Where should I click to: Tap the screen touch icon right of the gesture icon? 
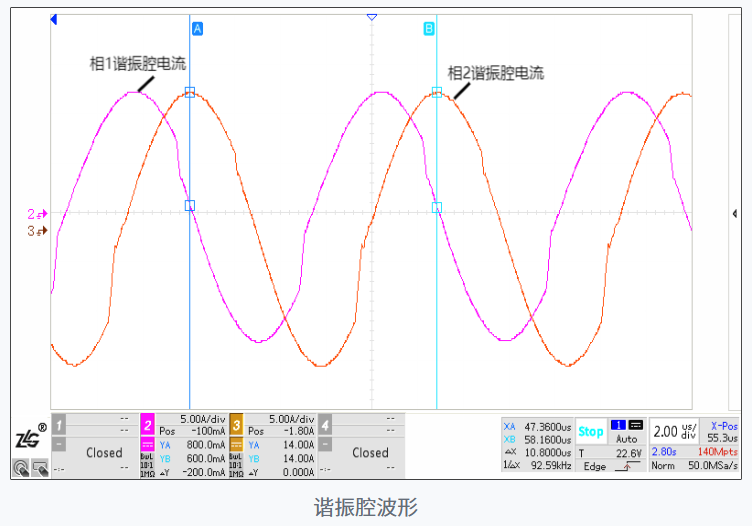click(40, 468)
